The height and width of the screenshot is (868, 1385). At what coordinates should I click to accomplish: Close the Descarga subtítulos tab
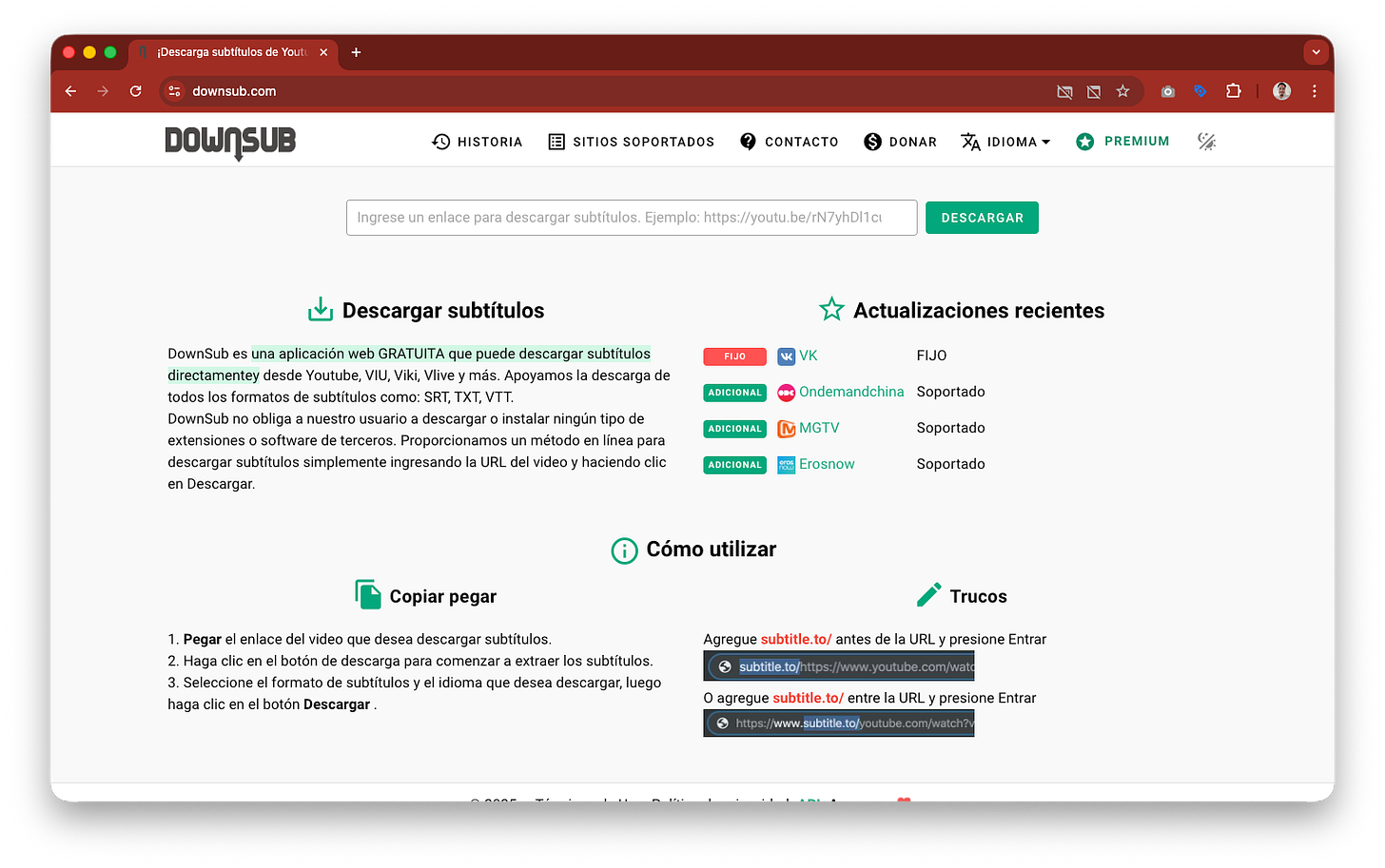point(323,52)
